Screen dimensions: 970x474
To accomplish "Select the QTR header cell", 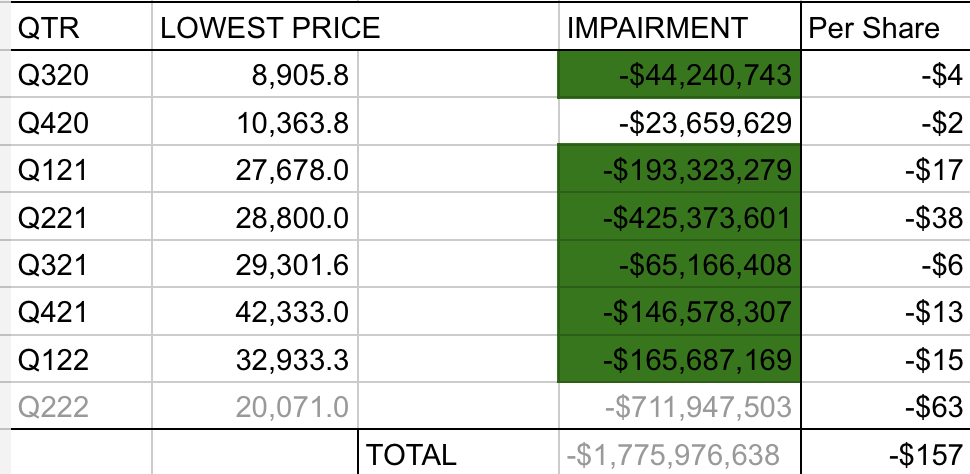I will tap(81, 27).
